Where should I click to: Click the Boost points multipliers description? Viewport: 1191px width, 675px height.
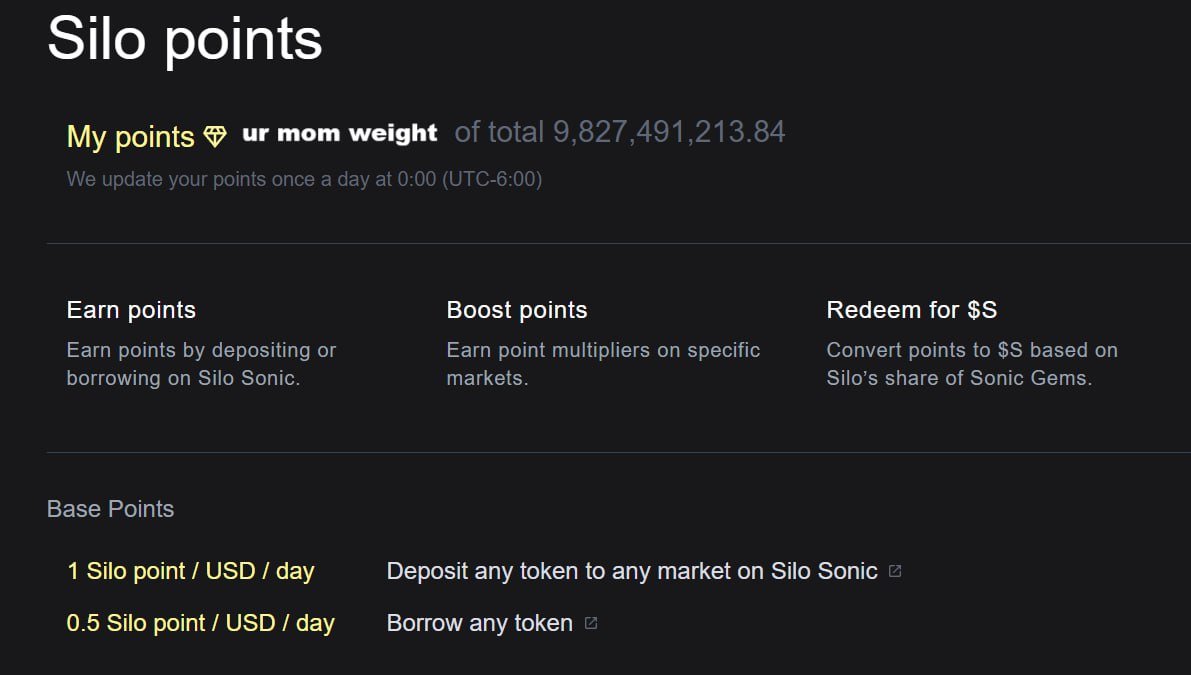(x=603, y=364)
